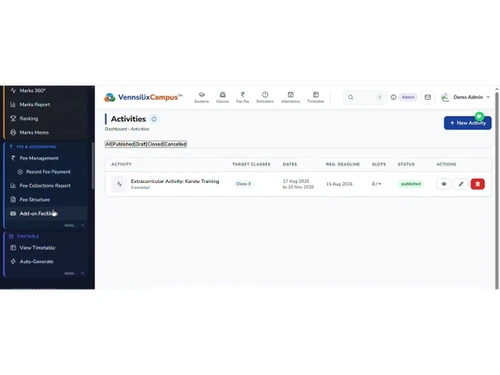Click the sidebar scrollbar

(93, 167)
